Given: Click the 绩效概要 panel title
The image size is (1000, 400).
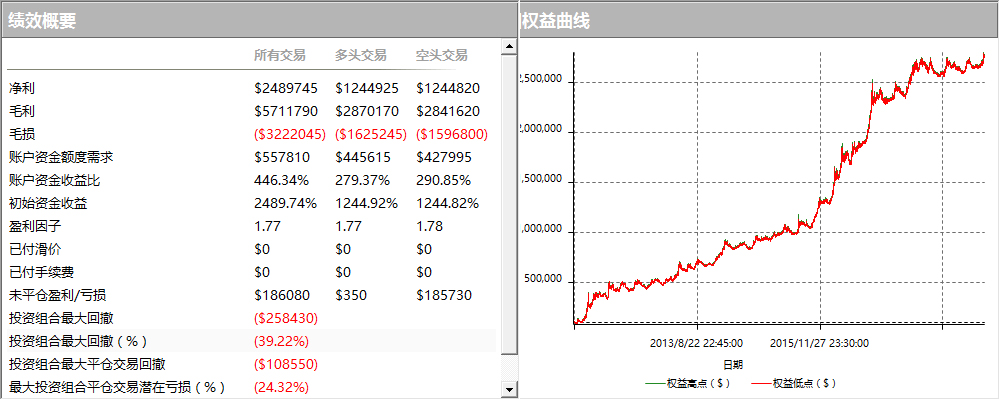Looking at the screenshot, I should [x=42, y=20].
